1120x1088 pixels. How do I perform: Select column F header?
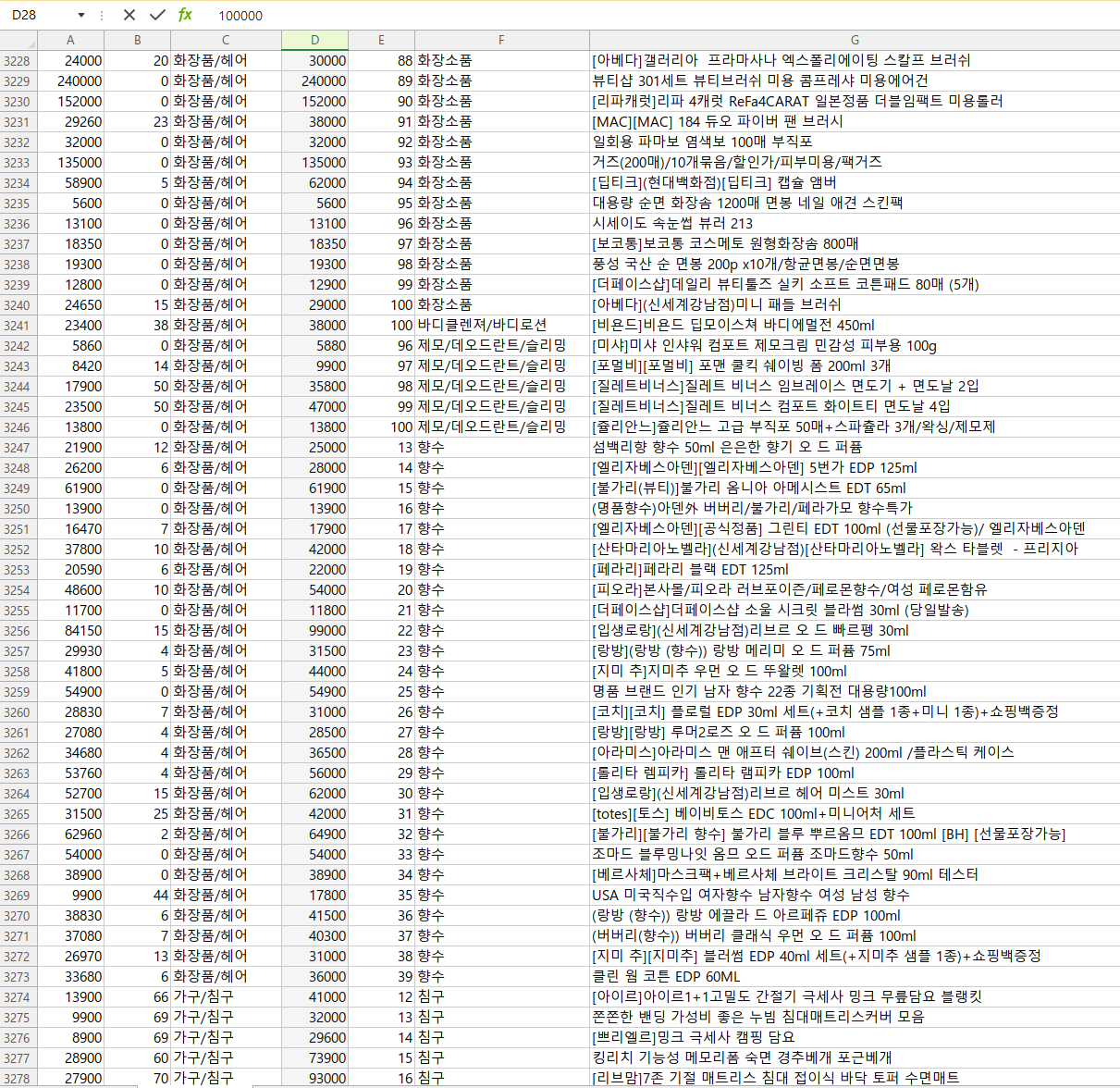pyautogui.click(x=501, y=40)
